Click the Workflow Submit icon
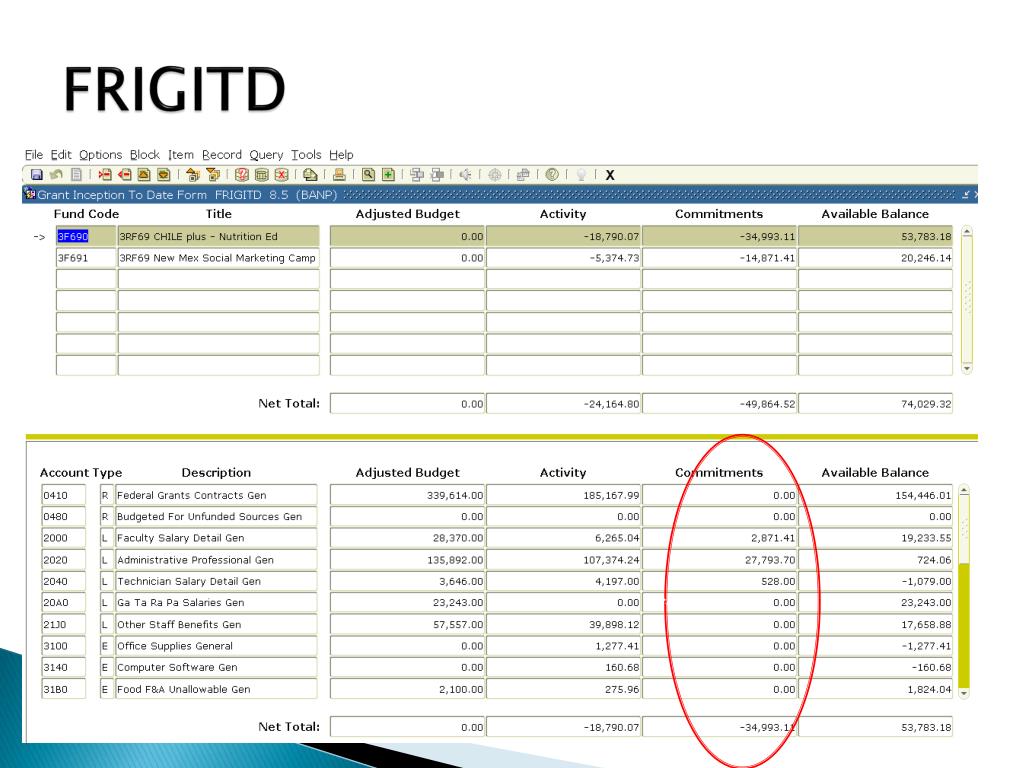Viewport: 1024px width, 768px height. [x=417, y=174]
